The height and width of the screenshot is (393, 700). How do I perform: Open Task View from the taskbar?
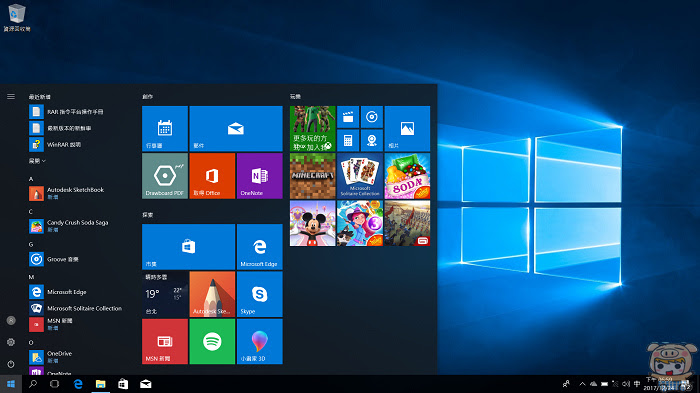pos(54,384)
